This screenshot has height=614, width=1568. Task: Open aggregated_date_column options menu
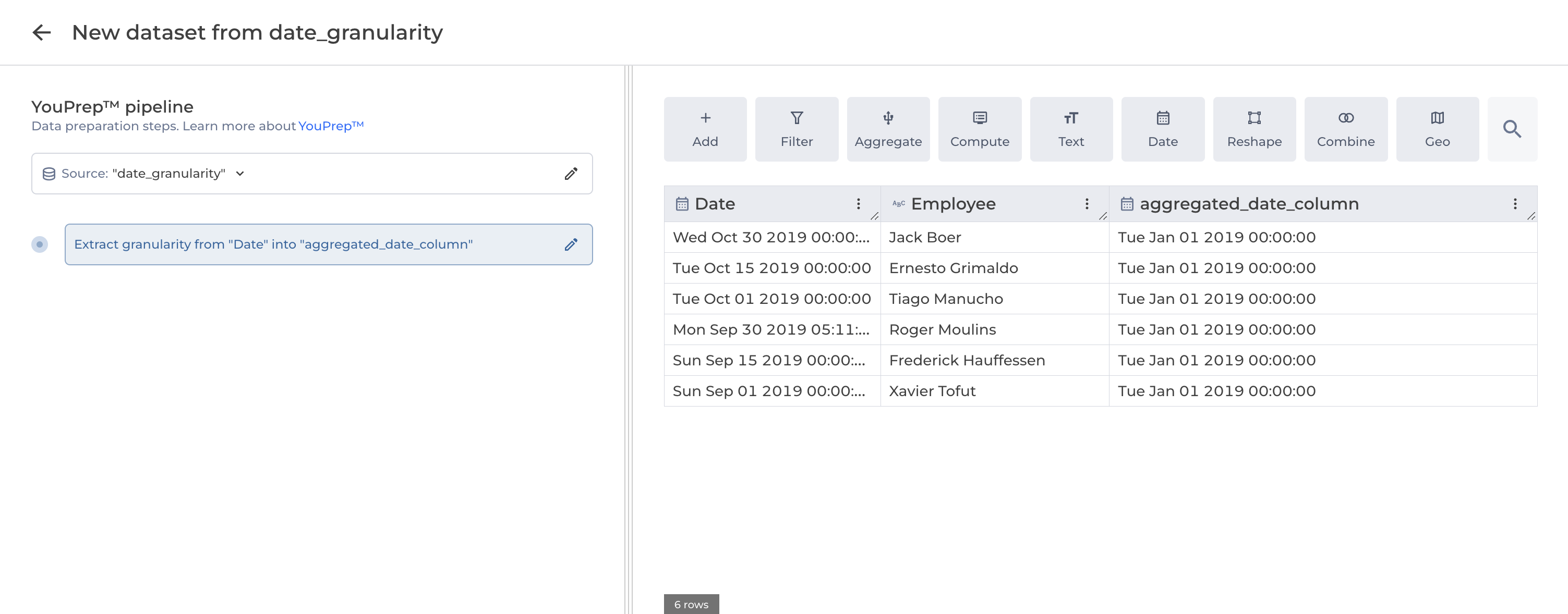tap(1514, 204)
